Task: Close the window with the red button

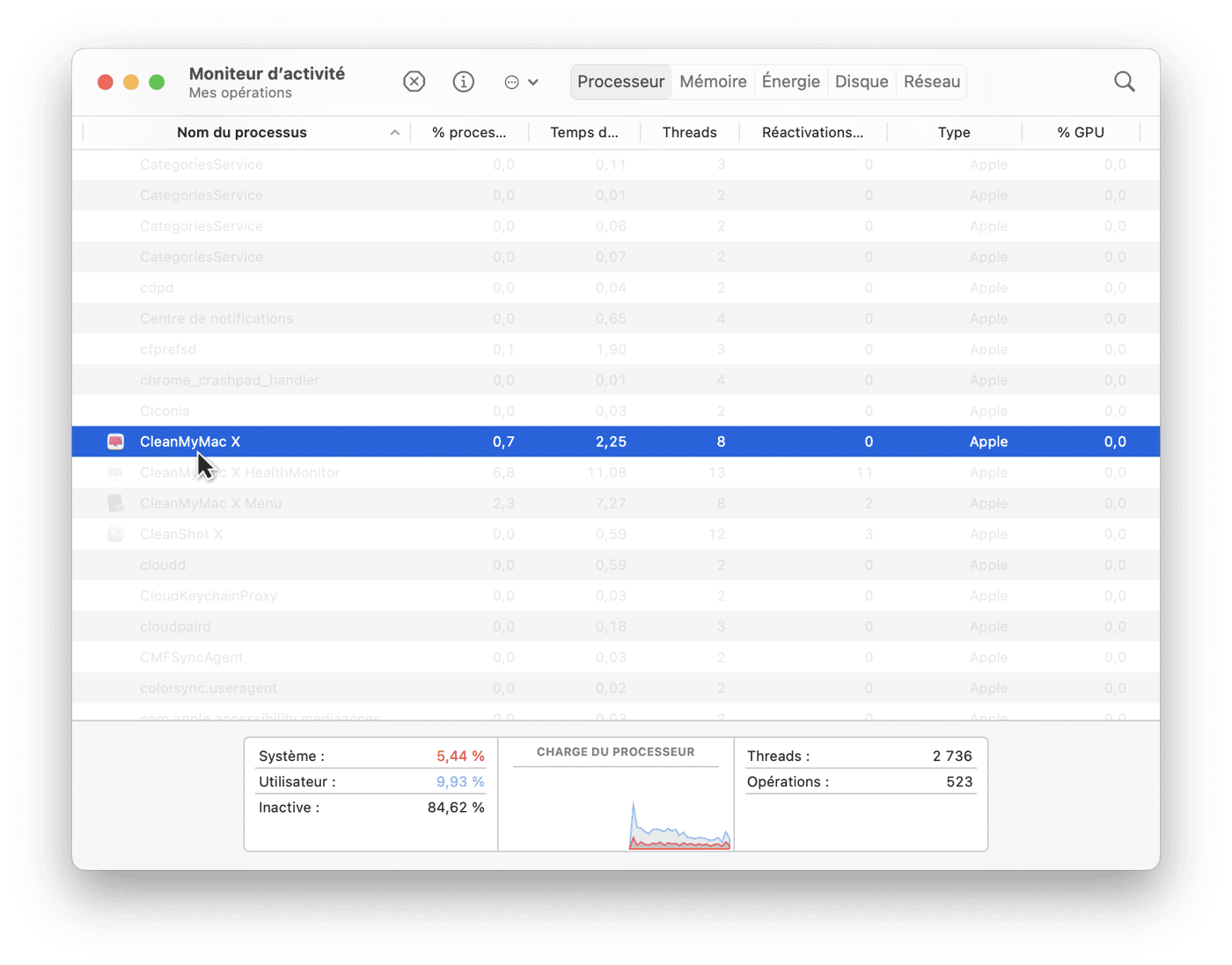Action: (105, 82)
